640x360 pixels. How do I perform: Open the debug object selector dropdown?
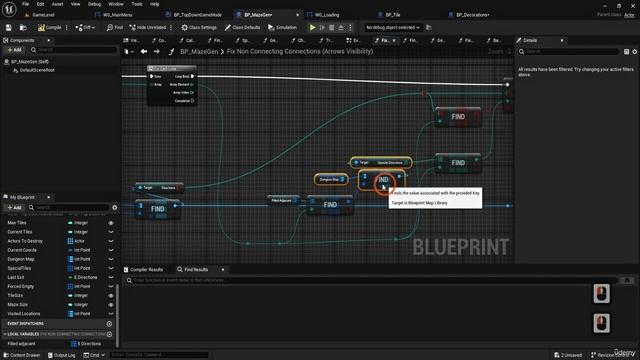coord(393,27)
